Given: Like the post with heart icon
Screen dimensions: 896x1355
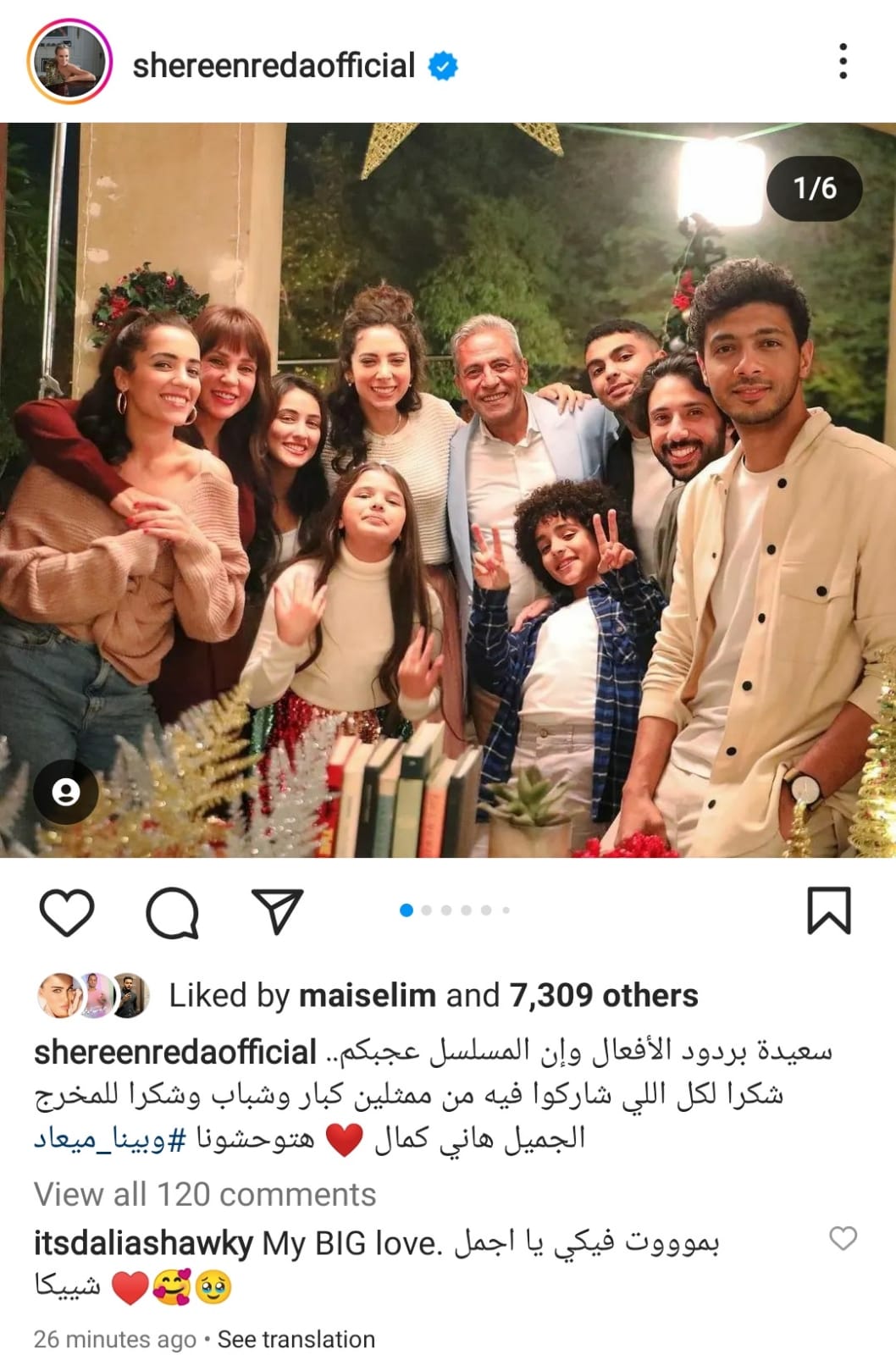Looking at the screenshot, I should [67, 912].
